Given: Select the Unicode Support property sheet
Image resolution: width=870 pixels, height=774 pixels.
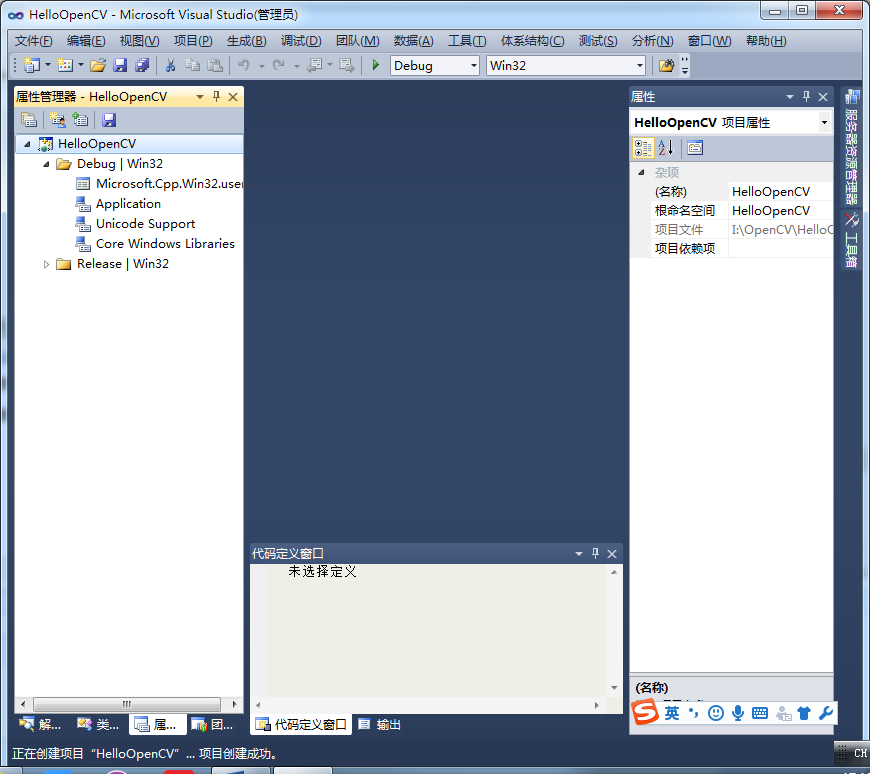Looking at the screenshot, I should point(135,224).
